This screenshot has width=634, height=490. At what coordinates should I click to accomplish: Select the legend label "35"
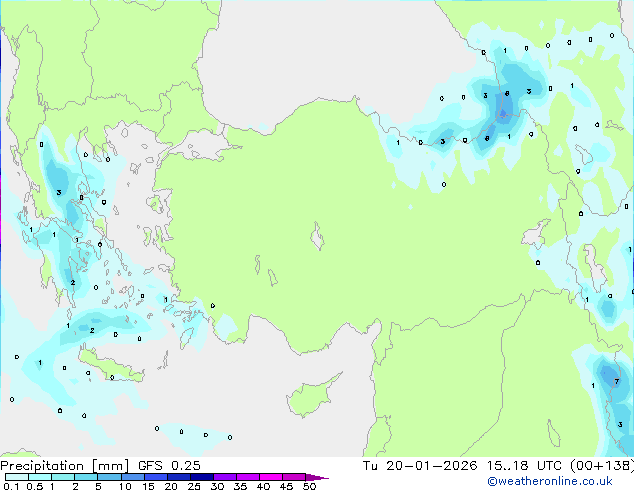coord(240,486)
